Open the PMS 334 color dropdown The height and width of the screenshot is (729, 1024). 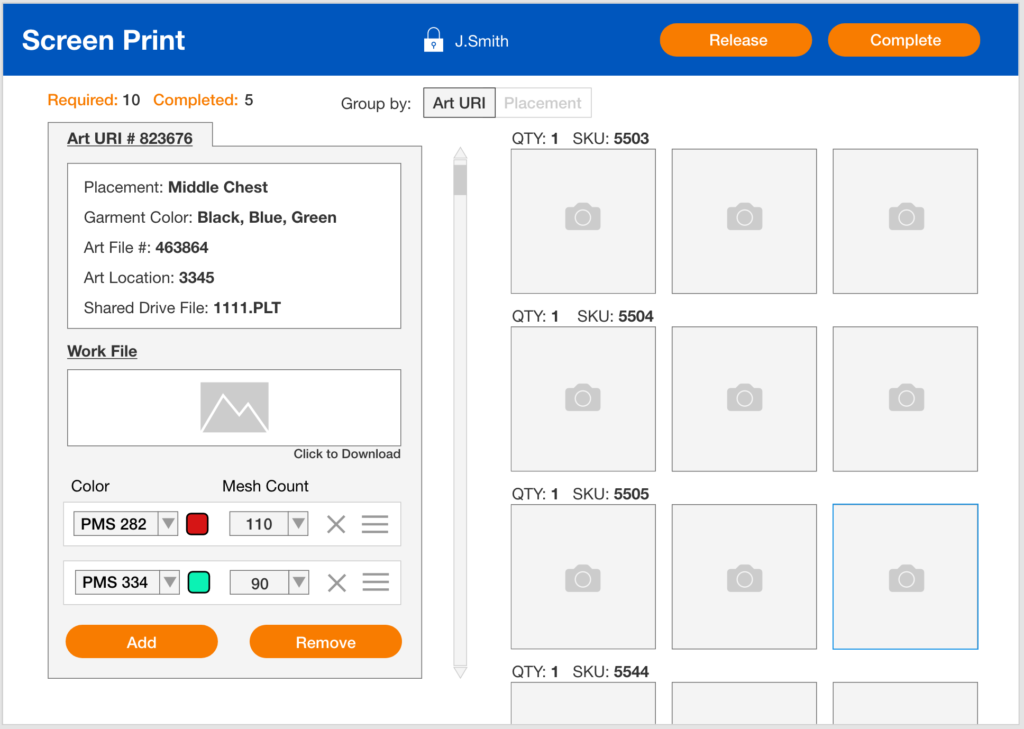tap(169, 583)
